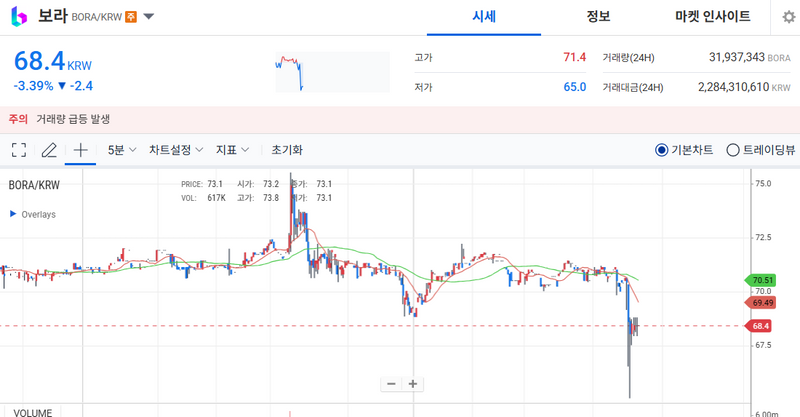This screenshot has width=800, height=417.
Task: Open the 마켓 인사이트 tab
Action: coord(711,17)
